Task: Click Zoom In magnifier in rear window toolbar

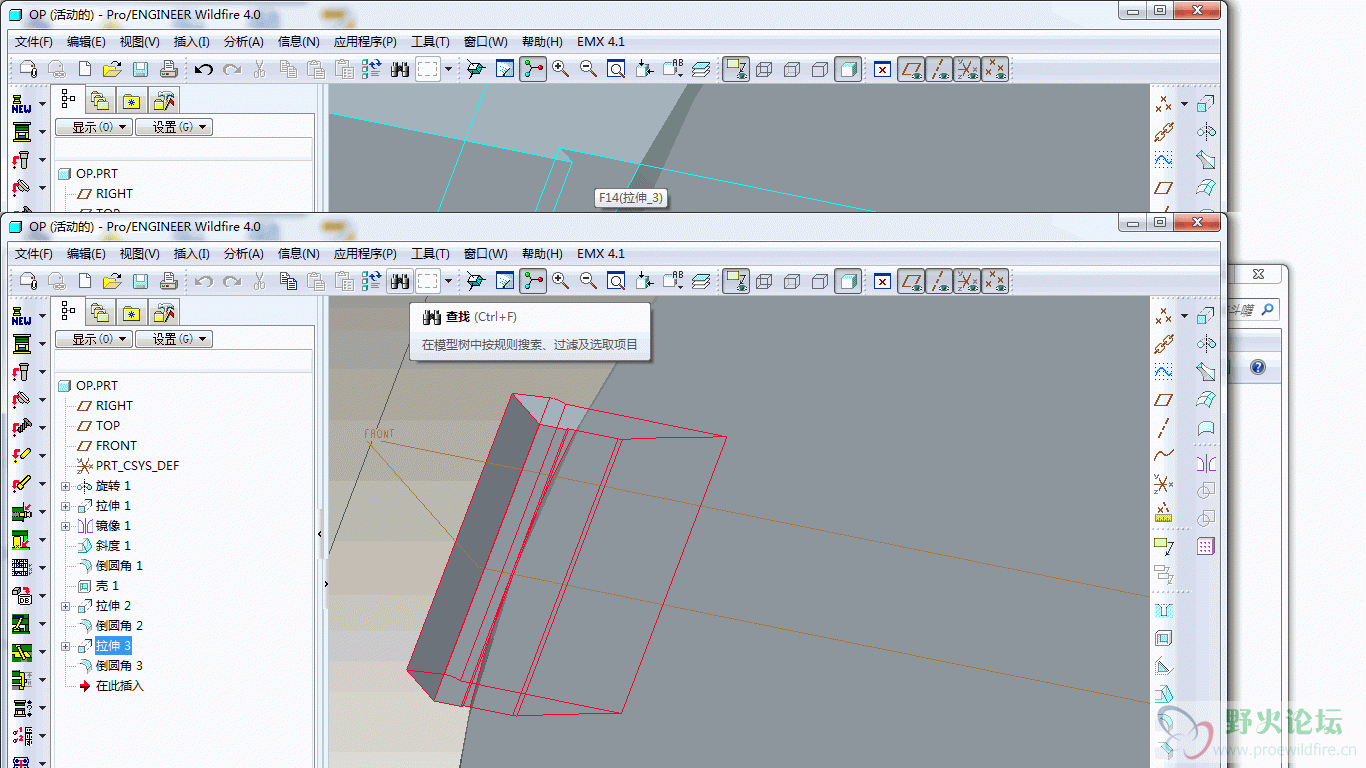Action: tap(560, 70)
